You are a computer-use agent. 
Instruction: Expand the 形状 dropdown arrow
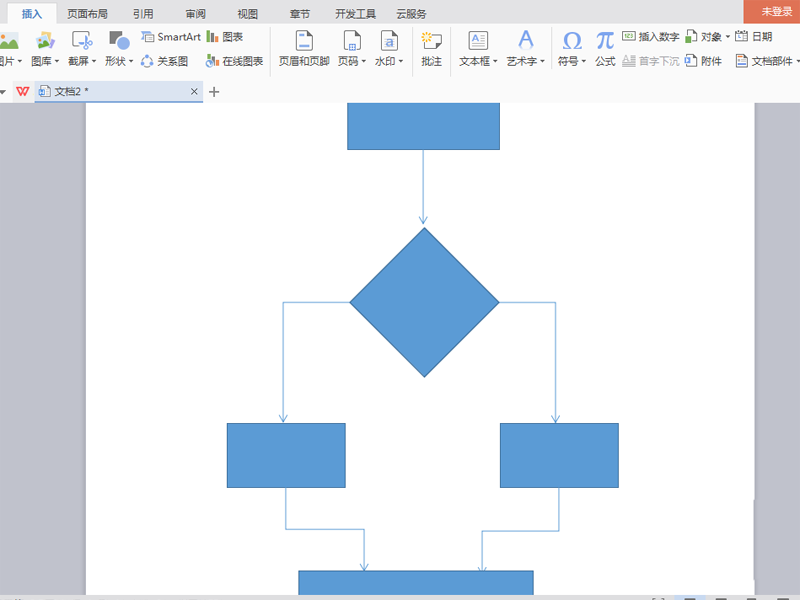(x=131, y=61)
